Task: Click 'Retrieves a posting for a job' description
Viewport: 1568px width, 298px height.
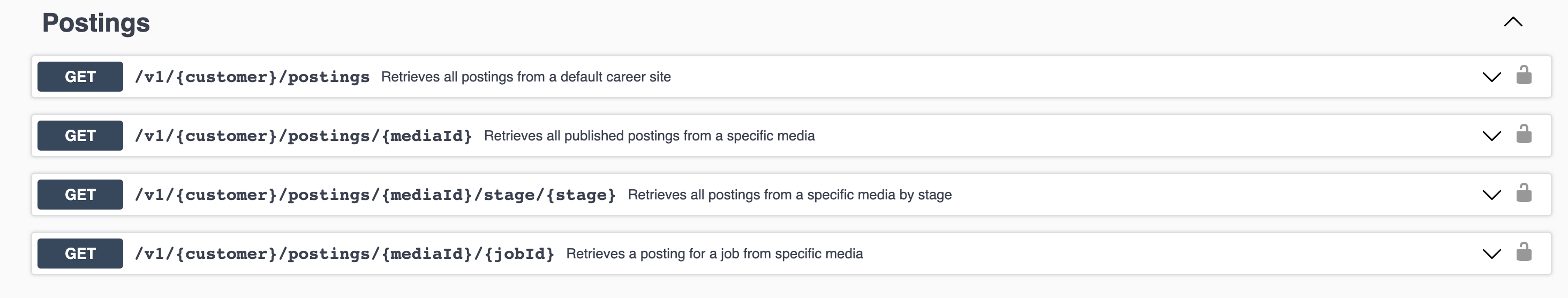Action: [714, 254]
